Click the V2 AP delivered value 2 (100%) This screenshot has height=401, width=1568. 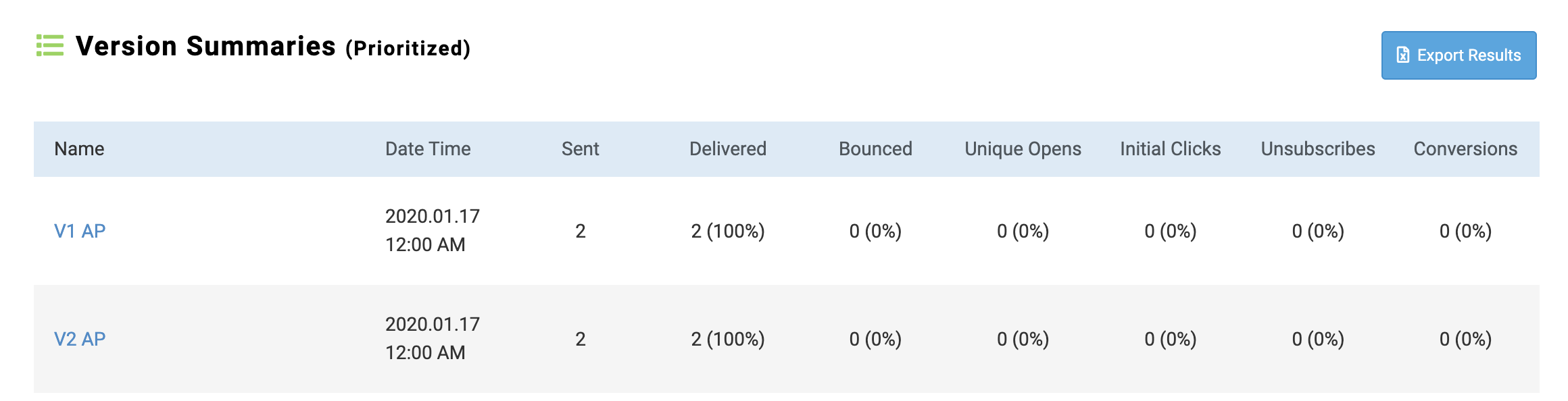[x=728, y=339]
